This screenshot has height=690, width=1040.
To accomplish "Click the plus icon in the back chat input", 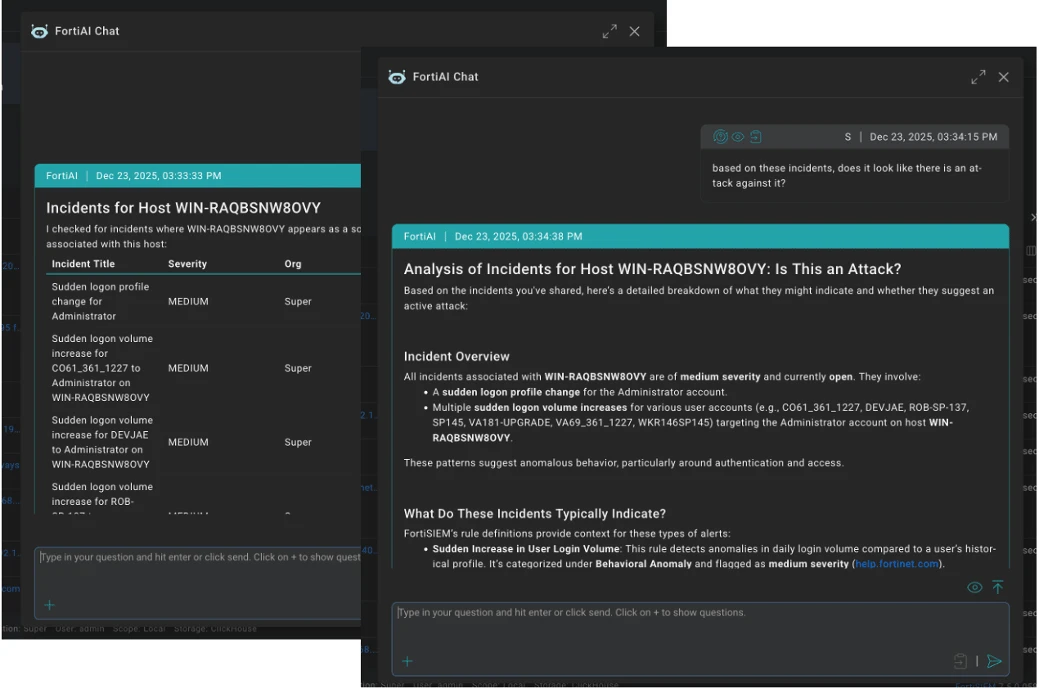I will point(49,604).
